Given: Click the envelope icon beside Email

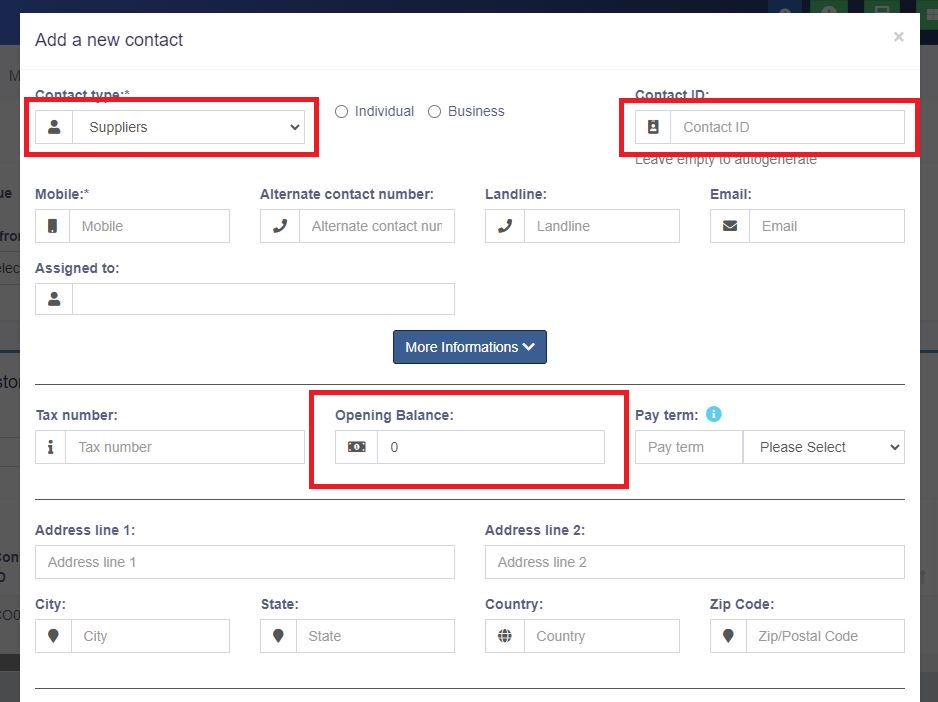Looking at the screenshot, I should 729,226.
